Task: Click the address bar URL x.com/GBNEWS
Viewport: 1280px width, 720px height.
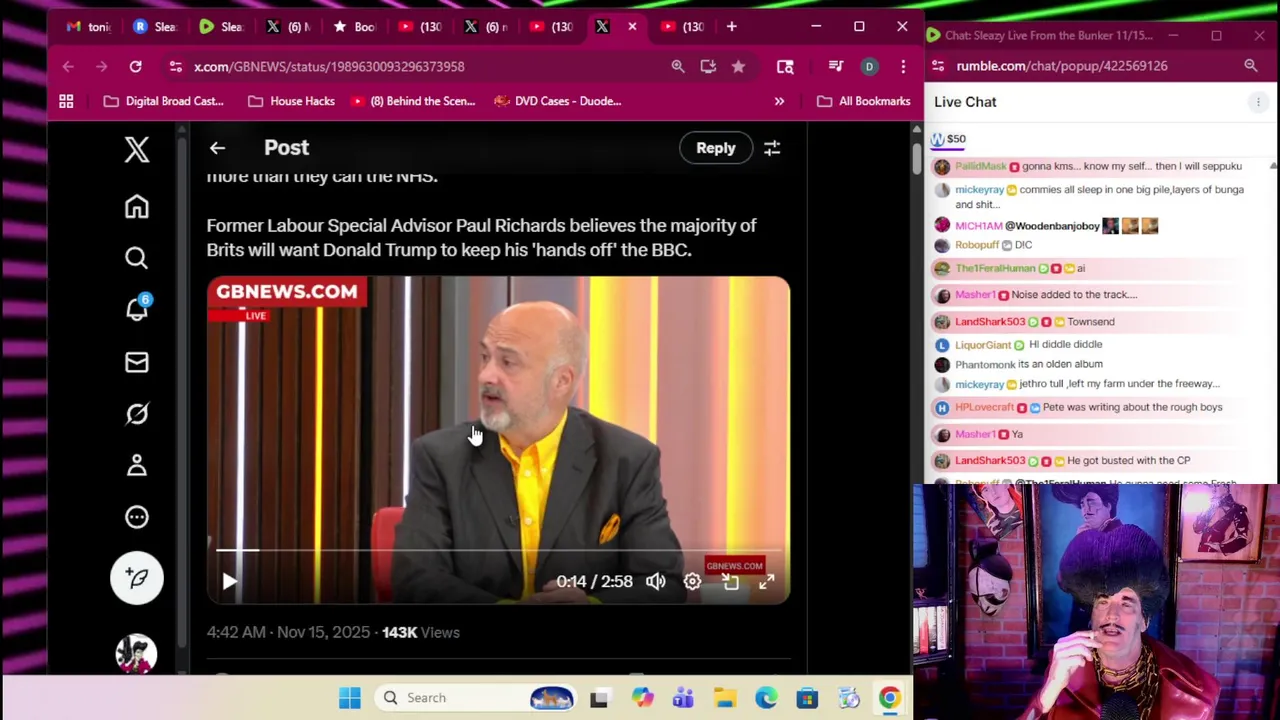Action: 329,66
